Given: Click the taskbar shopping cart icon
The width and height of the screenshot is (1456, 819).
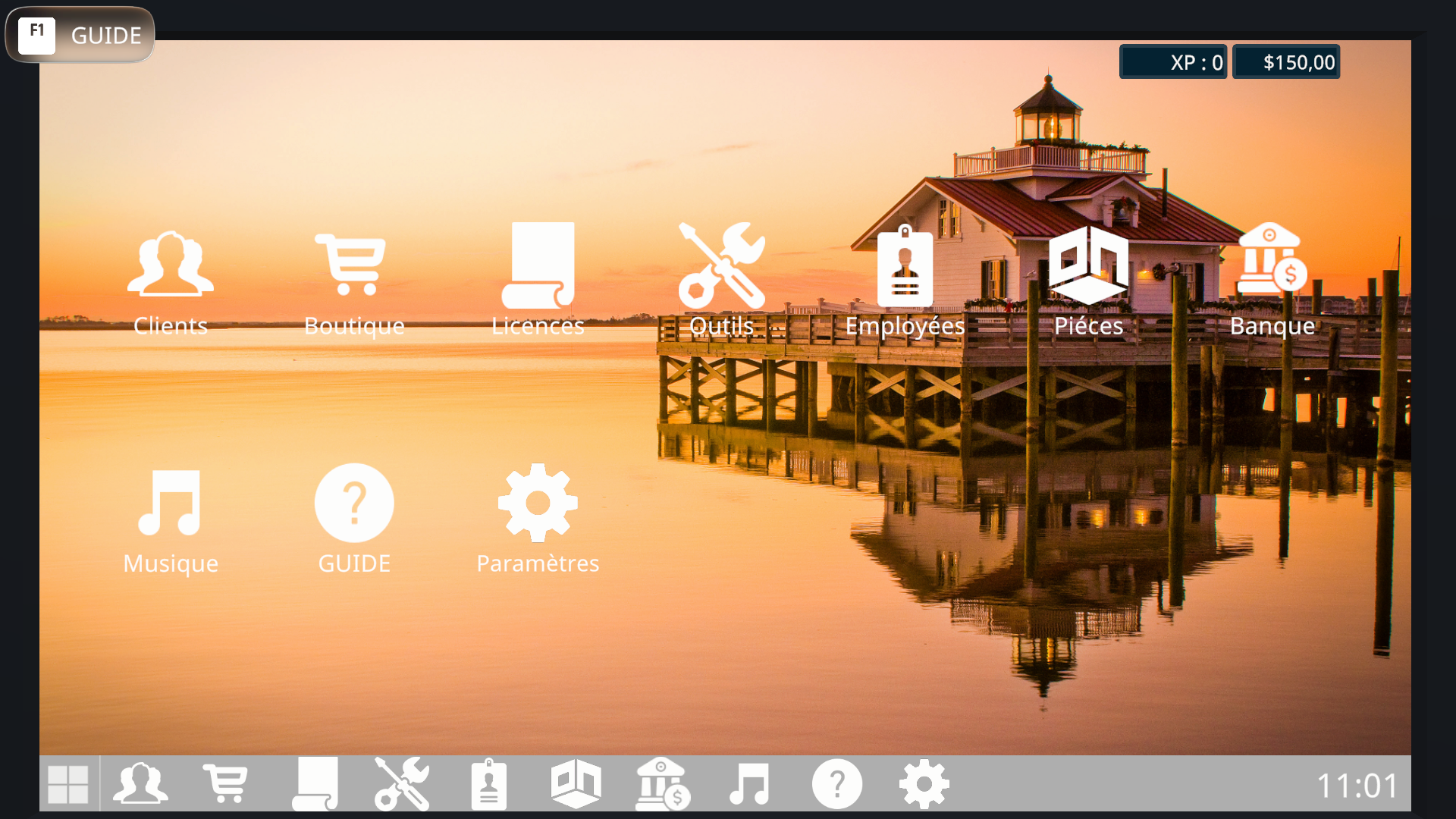Looking at the screenshot, I should click(x=226, y=784).
